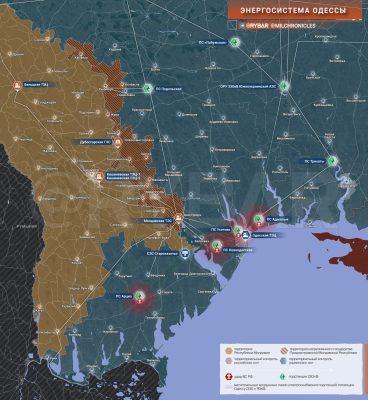Select the orange Бельцкая ТЭЦ plant icon

(17, 86)
